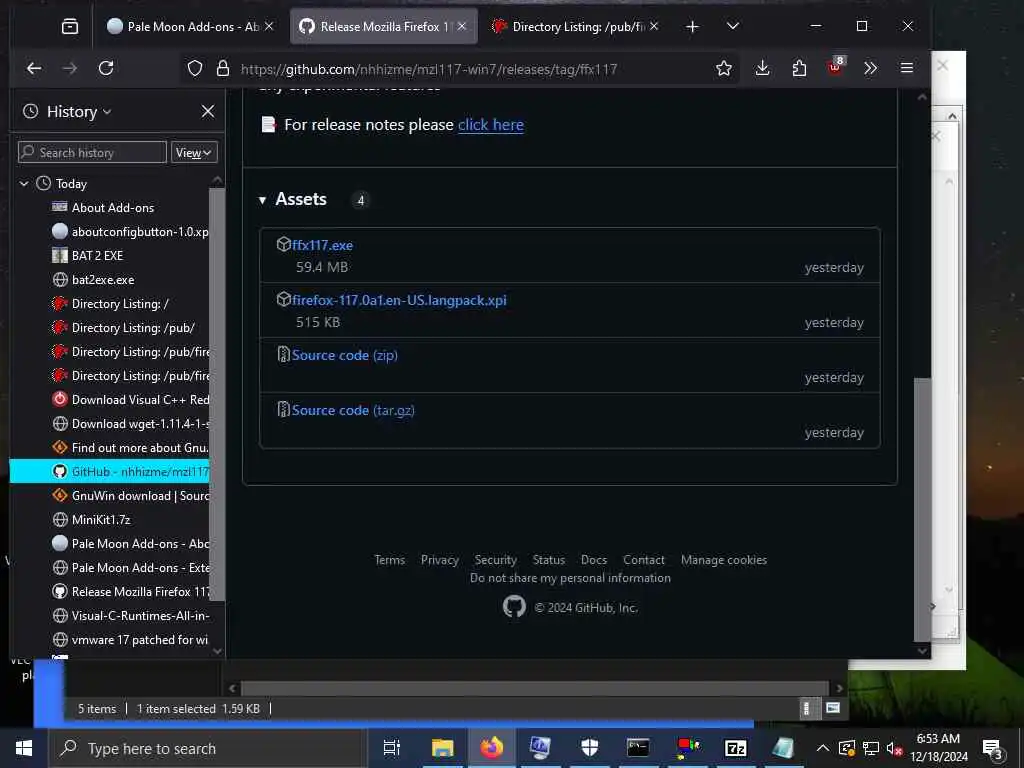This screenshot has height=768, width=1024.
Task: List all tabs dropdown arrow
Action: point(733,26)
